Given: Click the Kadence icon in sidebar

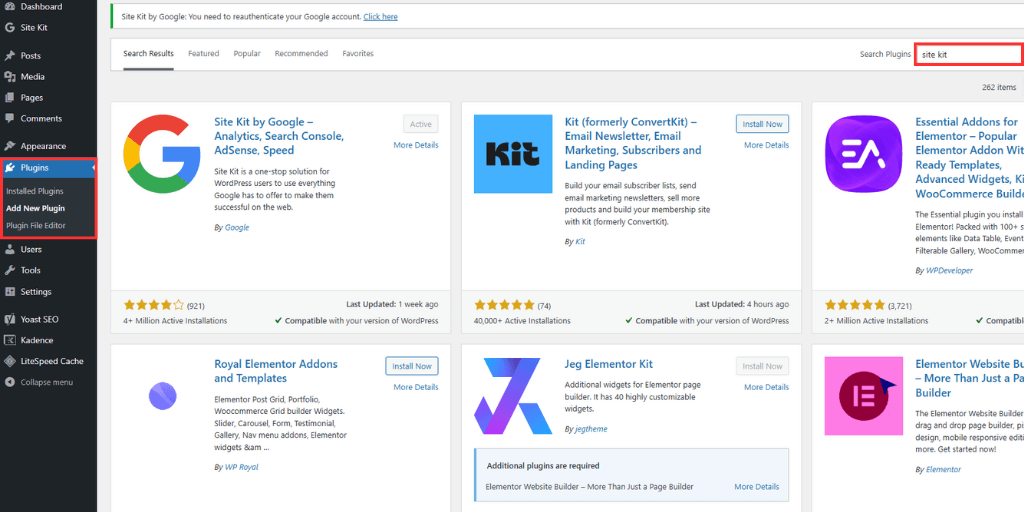Looking at the screenshot, I should coord(10,340).
